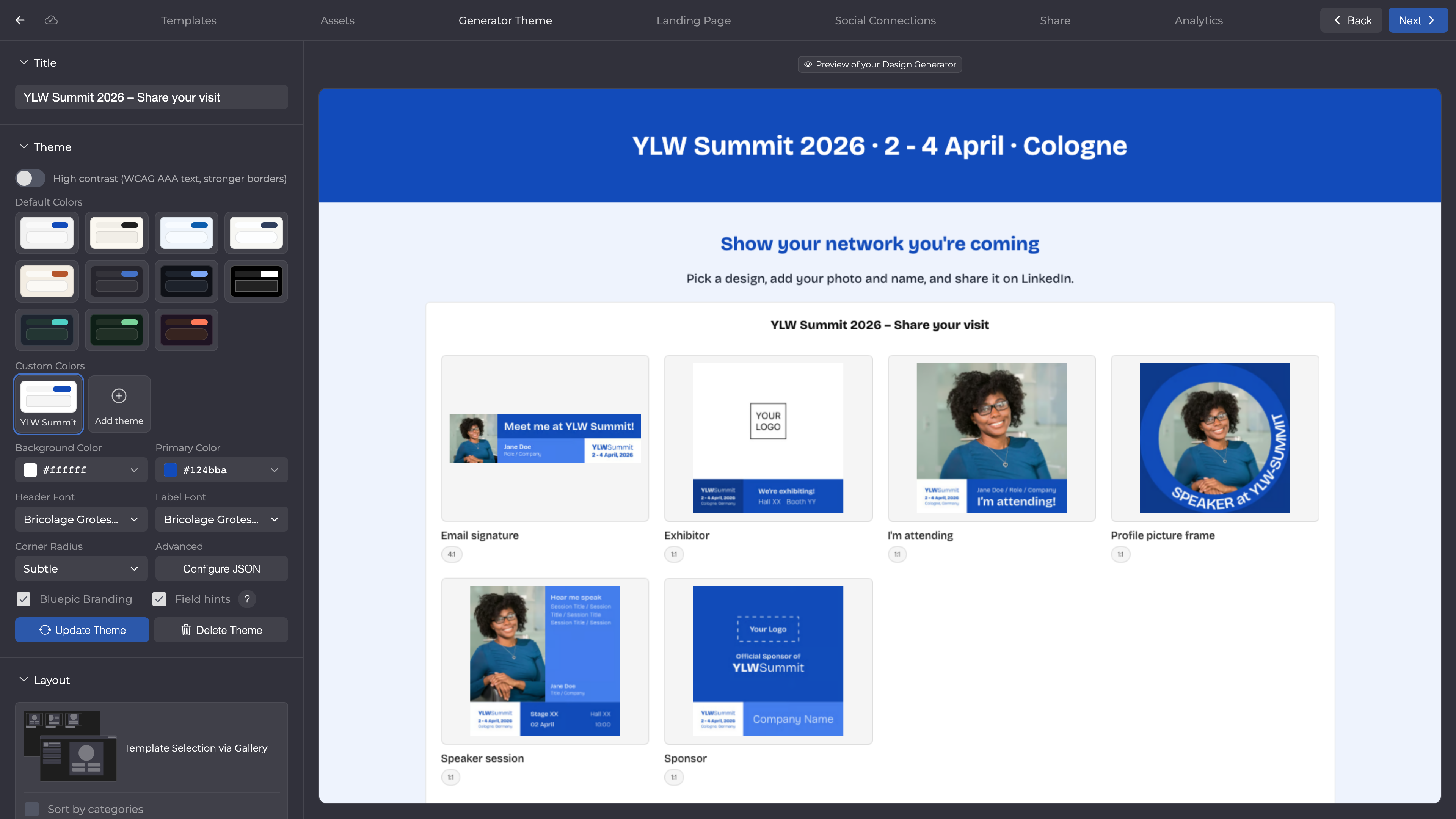
Task: Select the YLW Summit custom theme
Action: 49,403
